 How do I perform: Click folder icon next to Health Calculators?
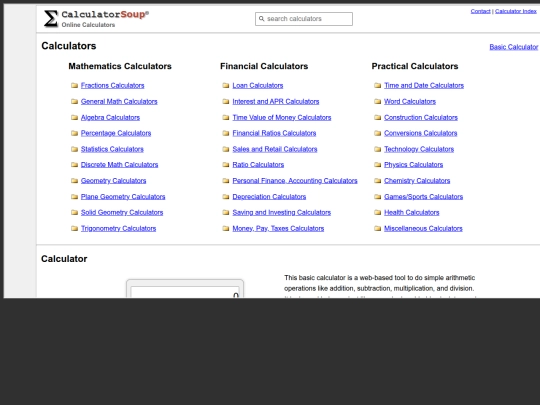coord(377,212)
